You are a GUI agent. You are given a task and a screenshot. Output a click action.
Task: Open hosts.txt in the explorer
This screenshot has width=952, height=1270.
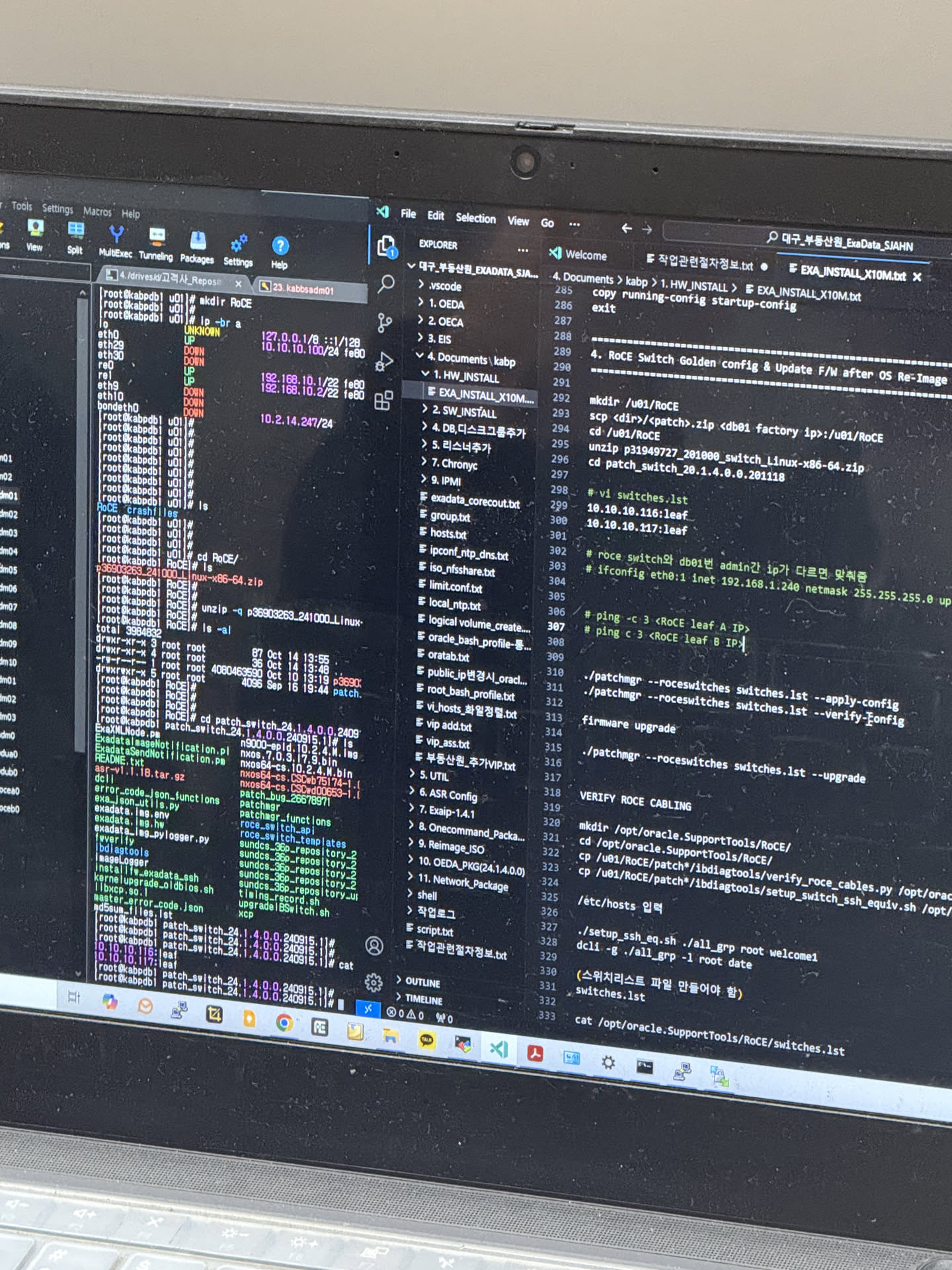point(448,534)
